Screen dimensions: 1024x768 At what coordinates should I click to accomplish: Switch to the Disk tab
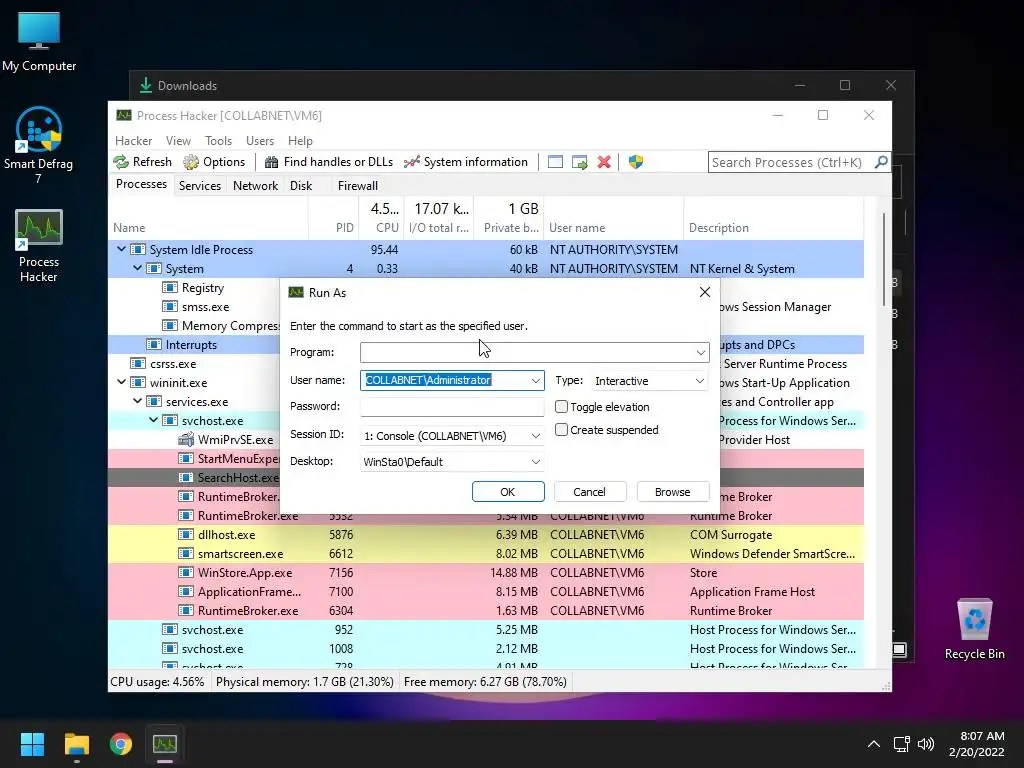pos(301,185)
